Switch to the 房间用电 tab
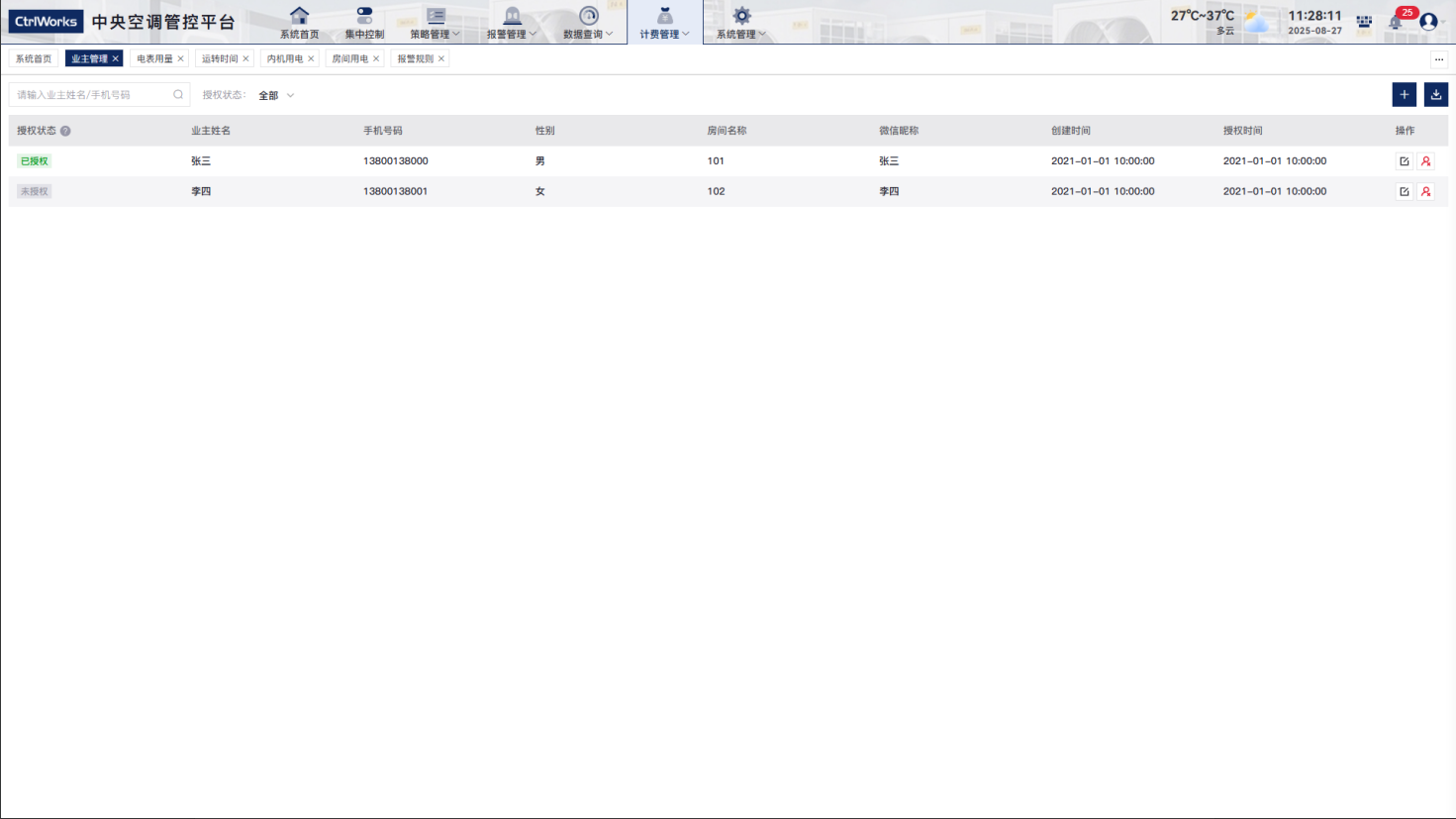This screenshot has width=1456, height=819. 349,59
